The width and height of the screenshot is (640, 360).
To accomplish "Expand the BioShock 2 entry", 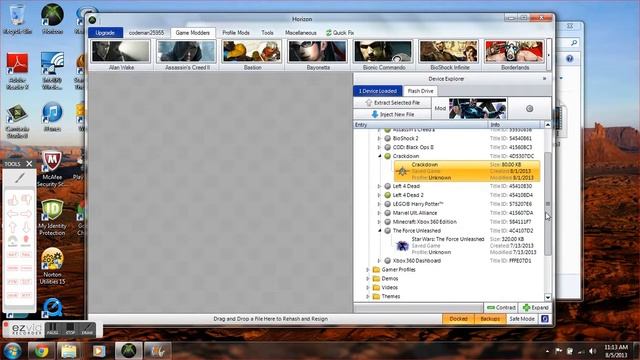I will (x=379, y=138).
